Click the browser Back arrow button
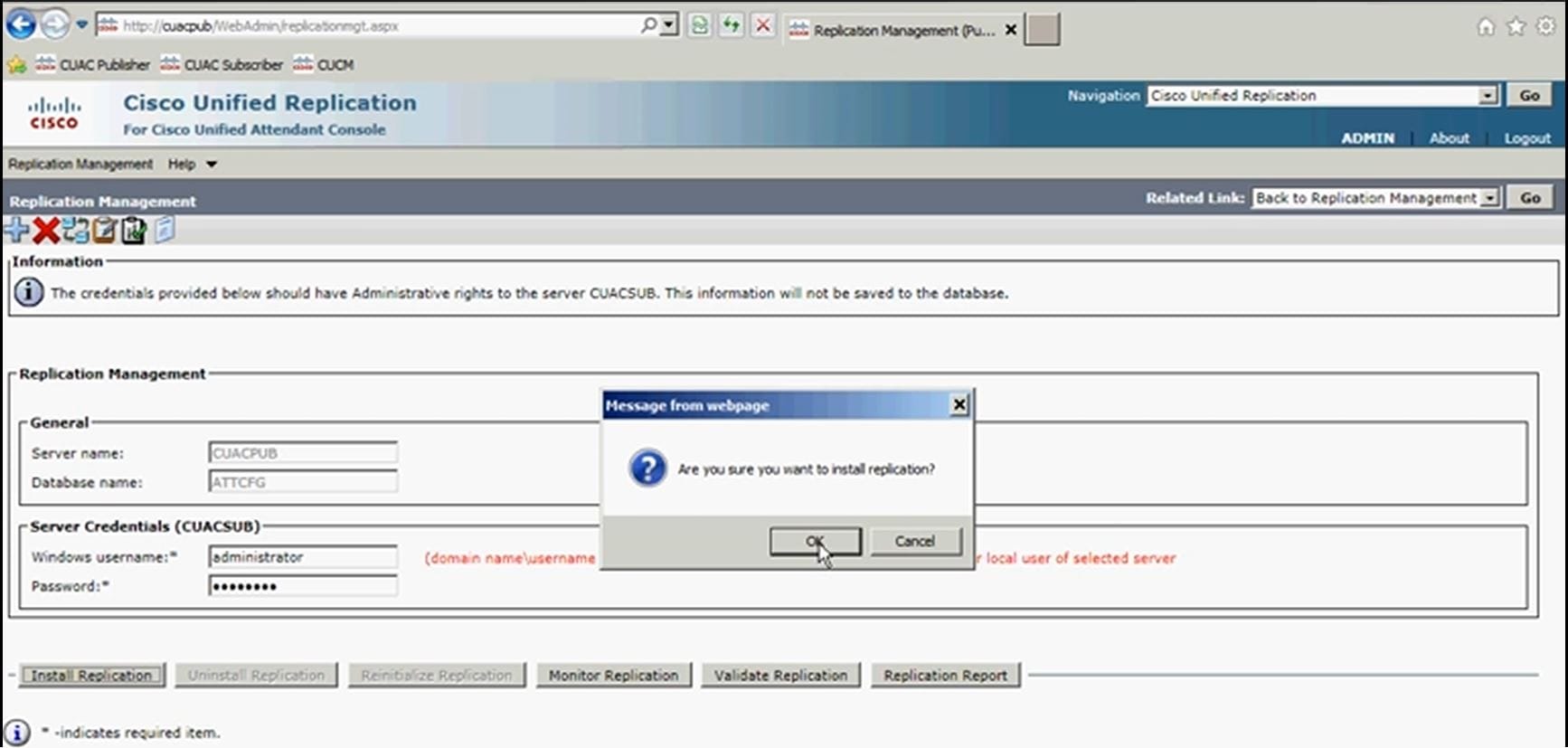 tap(20, 24)
